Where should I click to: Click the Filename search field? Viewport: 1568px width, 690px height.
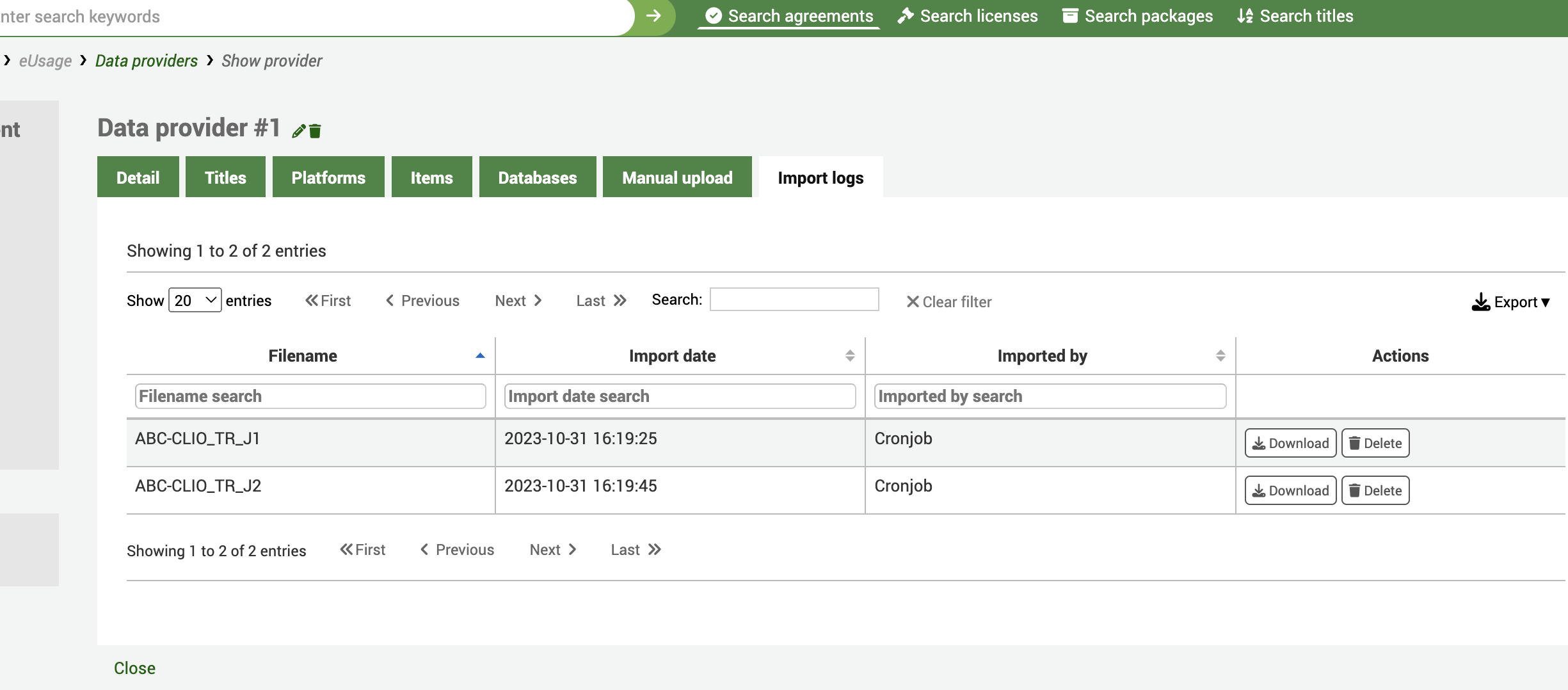point(311,396)
